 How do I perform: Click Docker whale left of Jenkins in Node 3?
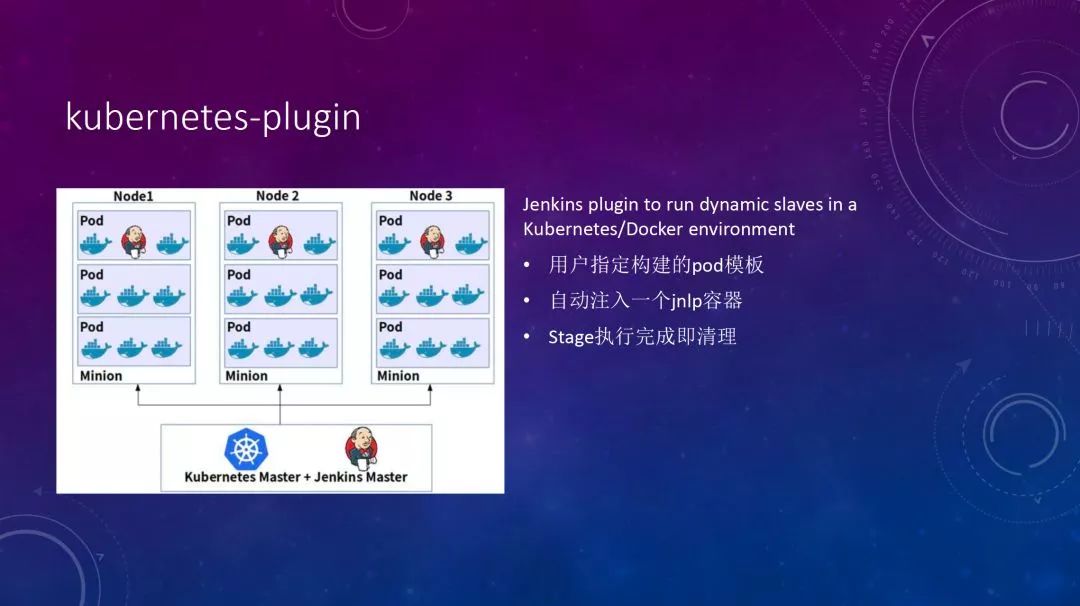tap(395, 243)
